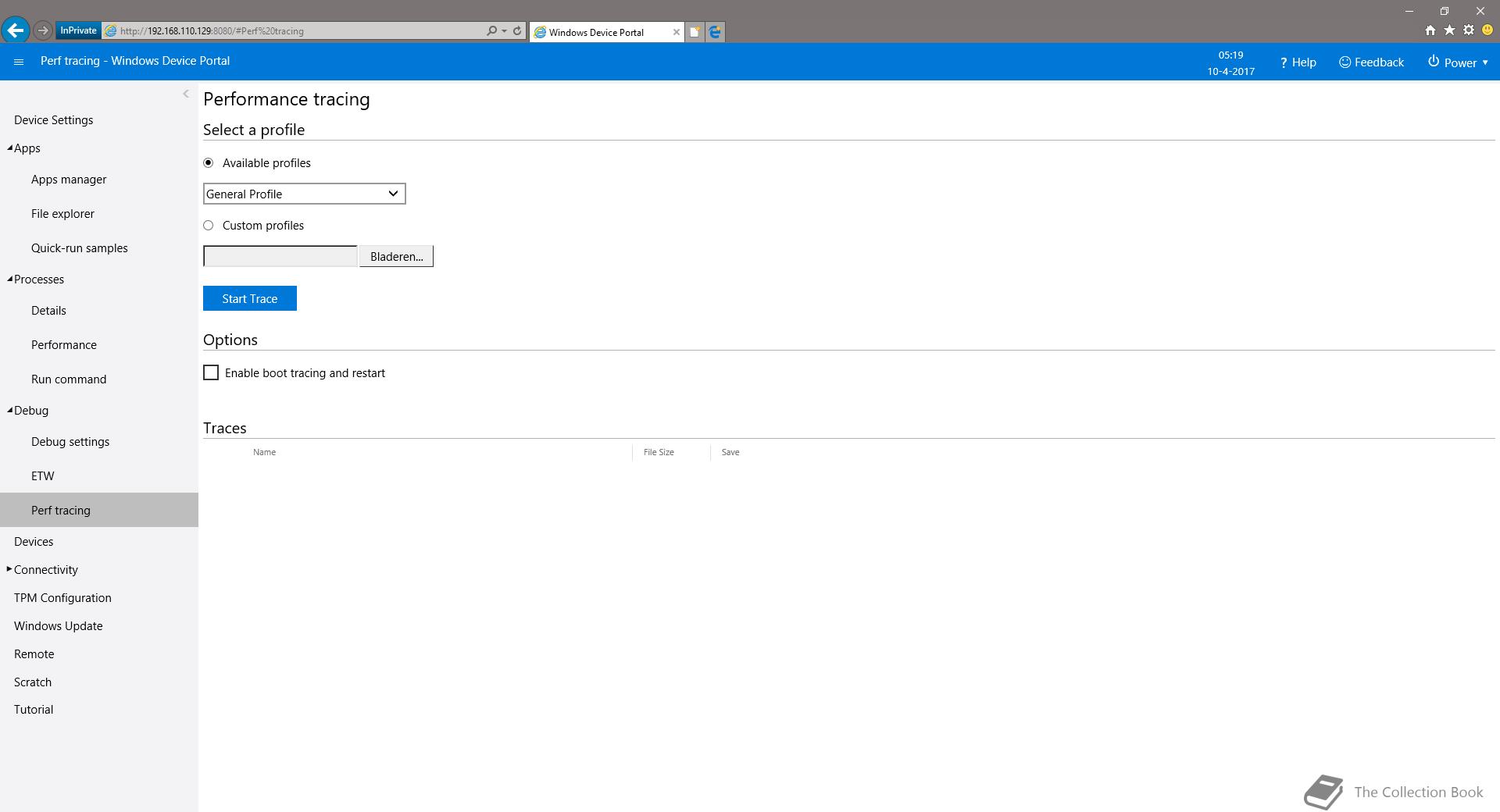
Task: Click the Bladeren... browse button
Action: (397, 256)
